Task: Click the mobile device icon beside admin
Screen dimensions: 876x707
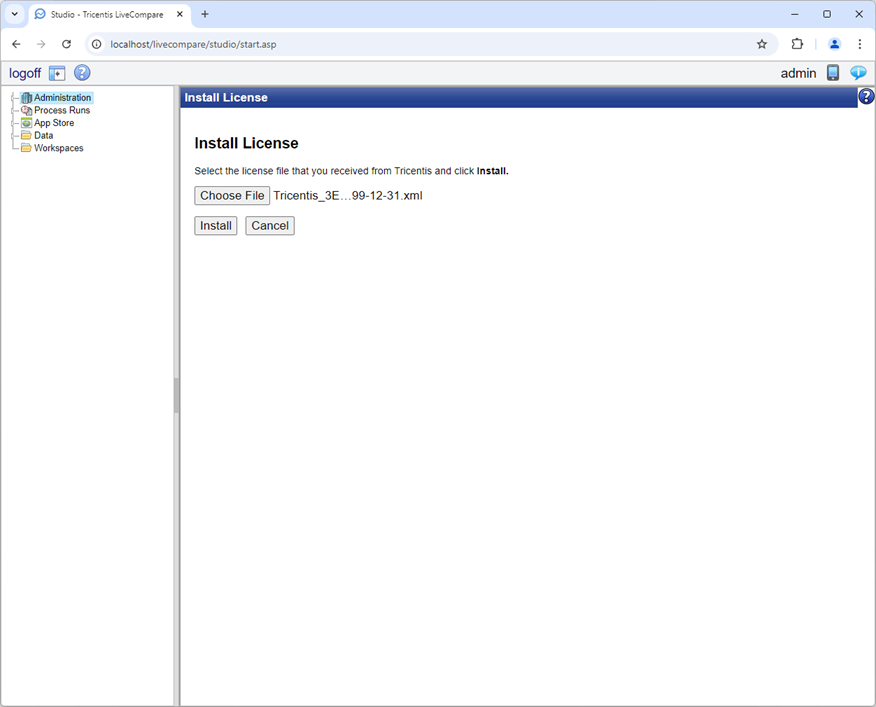Action: (x=832, y=72)
